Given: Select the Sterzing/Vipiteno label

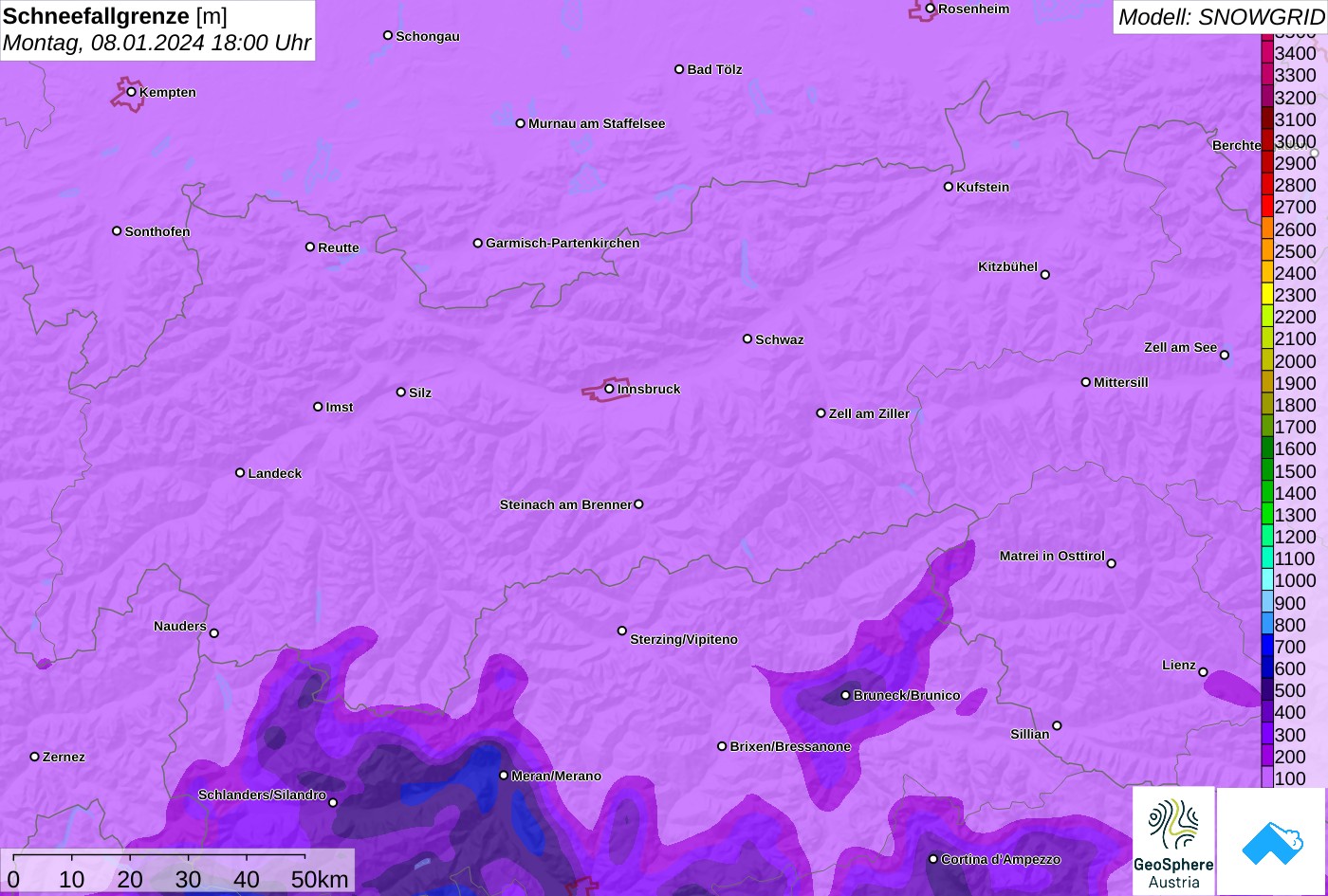Looking at the screenshot, I should click(684, 639).
